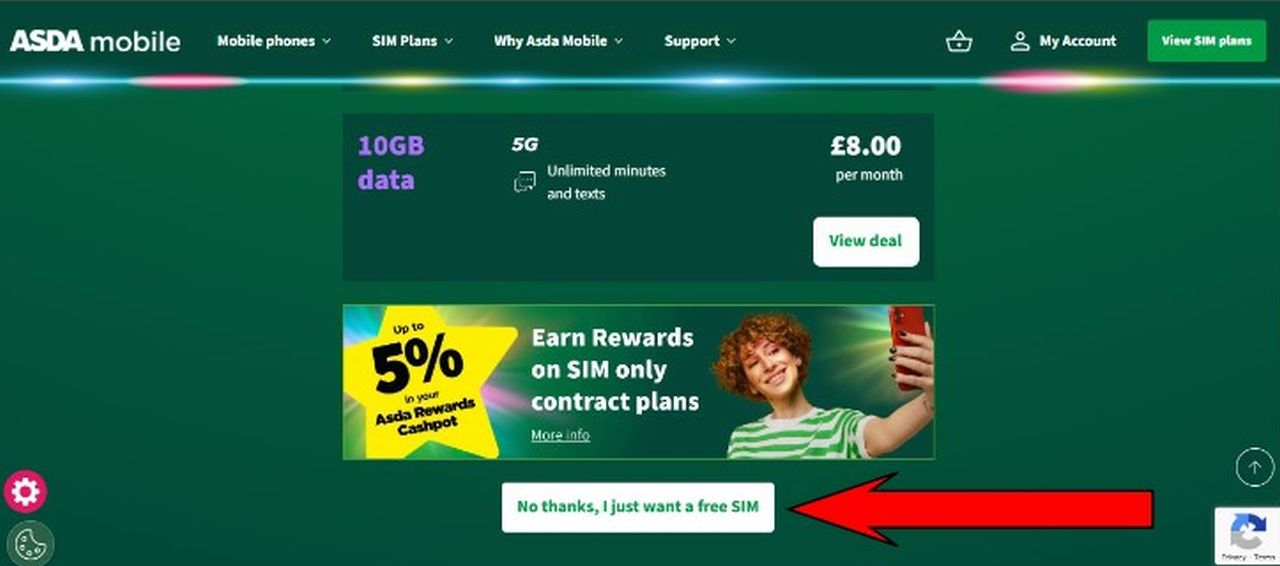Expand the SIM Plans dropdown
This screenshot has width=1280, height=566.
pyautogui.click(x=412, y=41)
